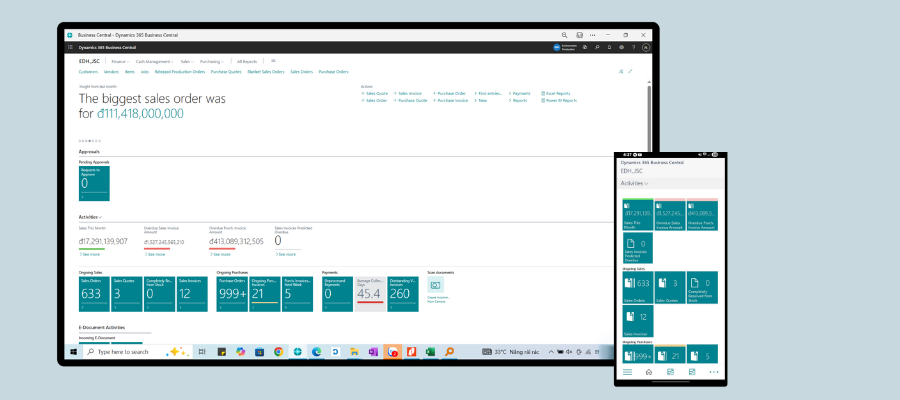Open Excel Reports action
Screen dimensions: 900x400
[556, 93]
